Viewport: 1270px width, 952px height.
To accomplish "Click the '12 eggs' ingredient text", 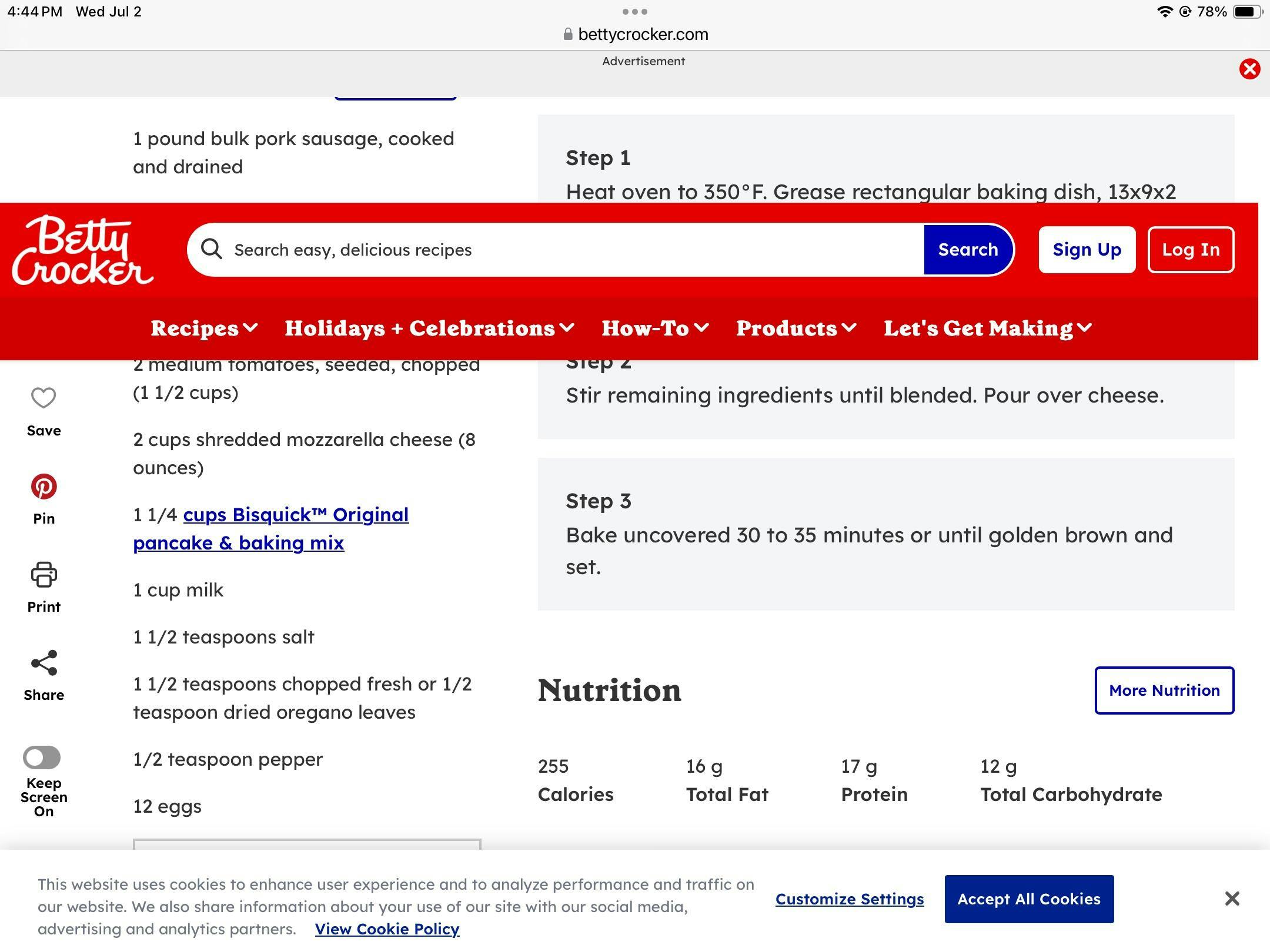I will (x=167, y=806).
